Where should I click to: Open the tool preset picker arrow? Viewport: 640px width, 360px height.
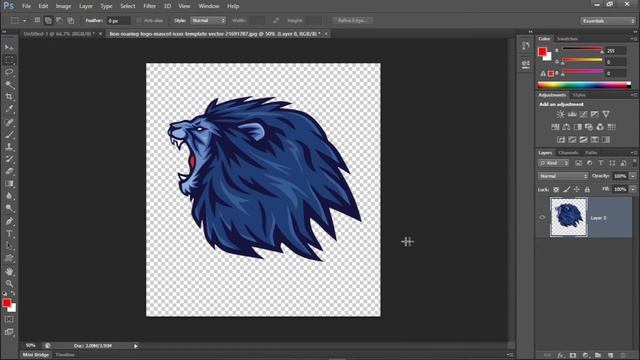tap(24, 20)
